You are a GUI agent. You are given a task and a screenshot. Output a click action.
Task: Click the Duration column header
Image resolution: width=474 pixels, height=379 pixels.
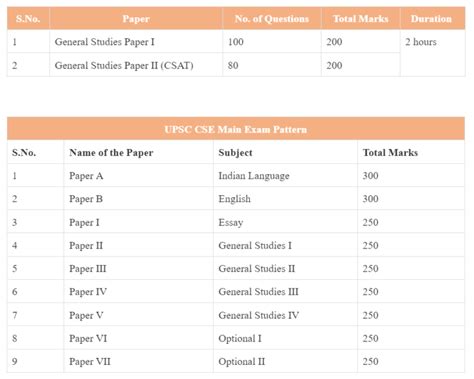click(433, 19)
